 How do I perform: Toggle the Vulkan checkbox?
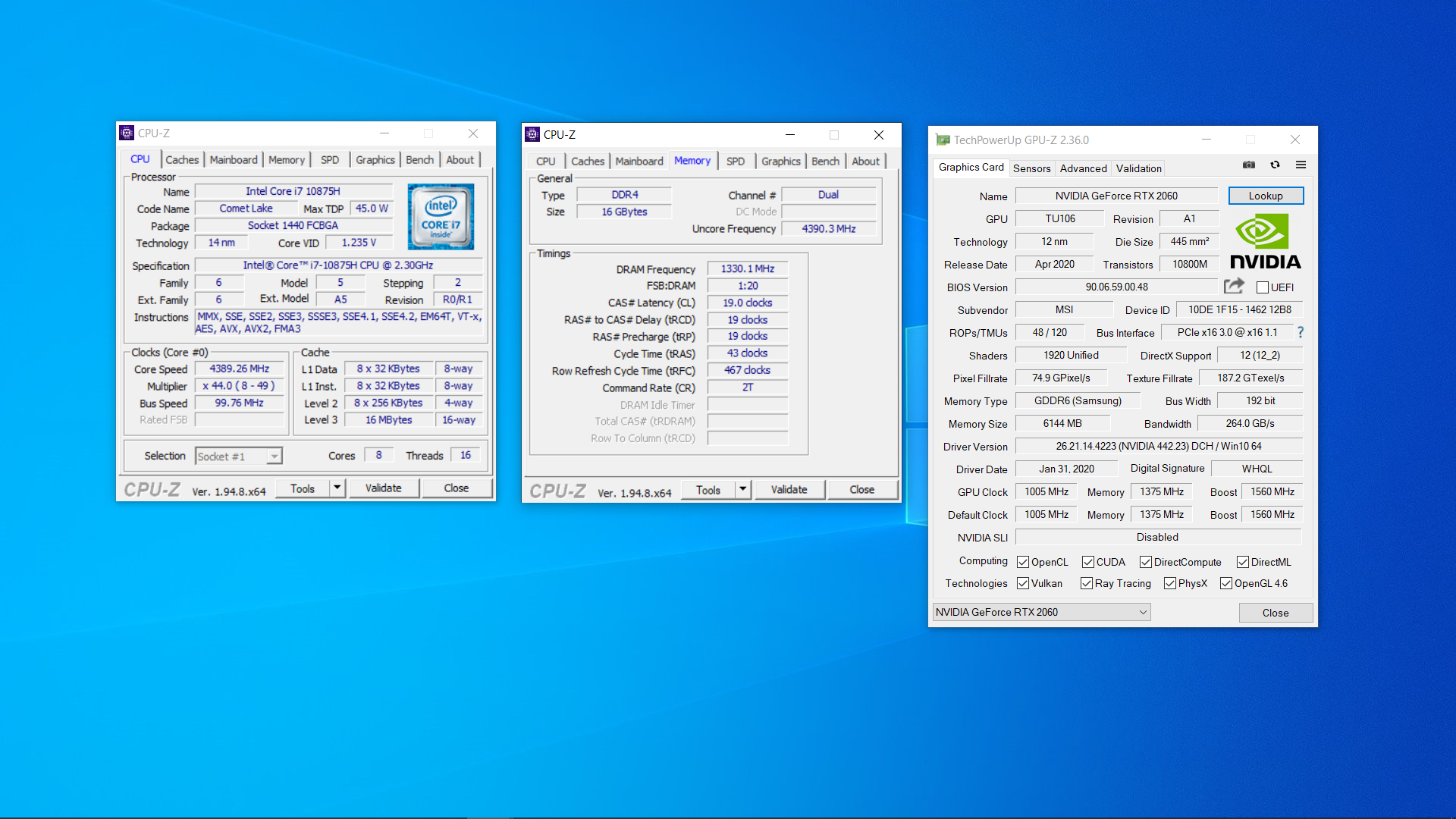pos(1023,583)
